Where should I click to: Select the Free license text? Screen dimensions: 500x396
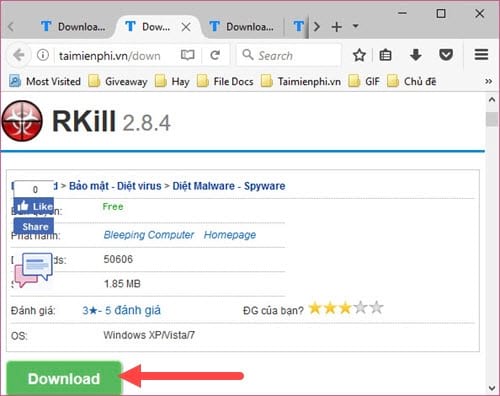click(113, 207)
